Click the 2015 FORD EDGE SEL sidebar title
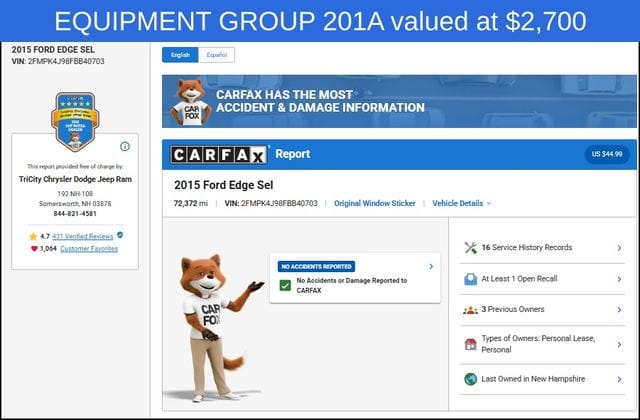This screenshot has width=640, height=420. (53, 50)
